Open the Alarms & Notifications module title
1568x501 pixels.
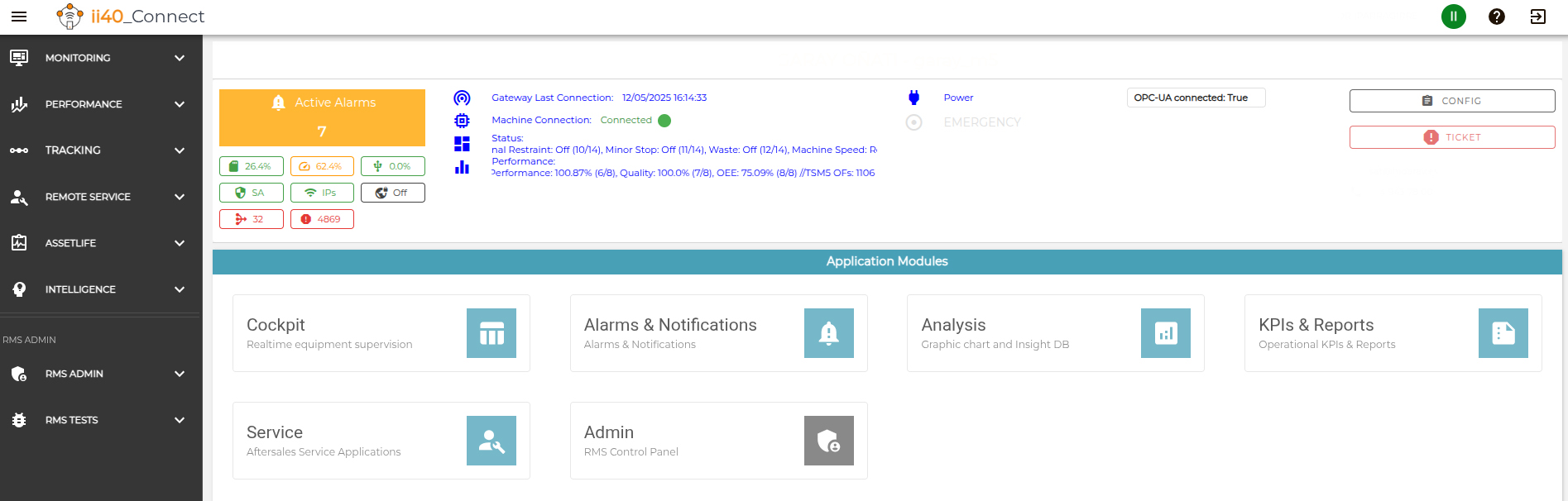pos(670,325)
